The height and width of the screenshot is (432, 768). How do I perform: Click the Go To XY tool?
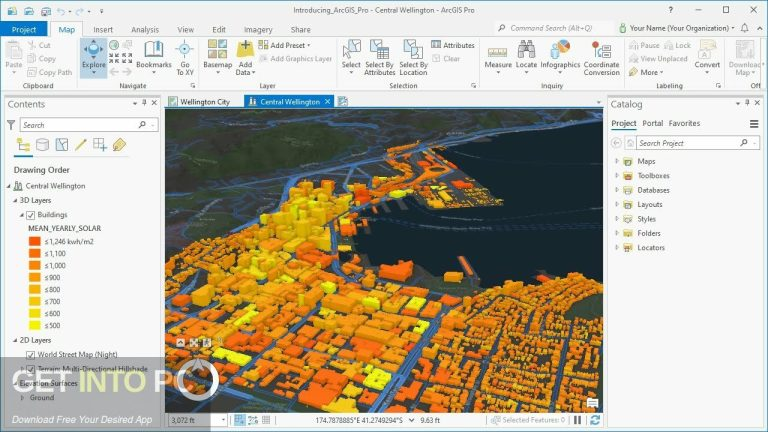pos(185,58)
